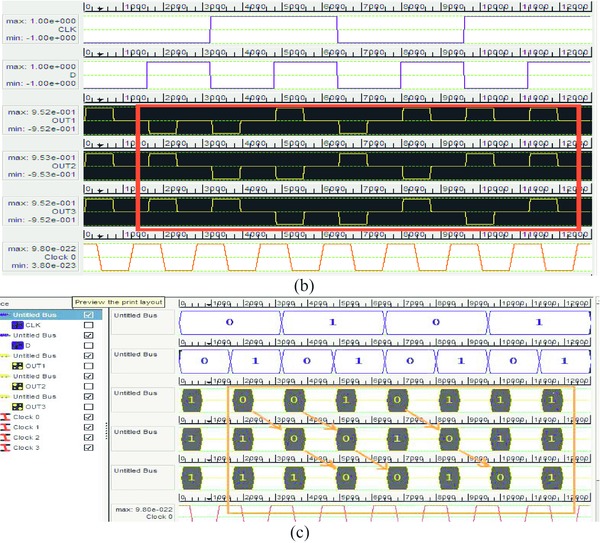
Task: Enable the OUT1 trace checkbox
Action: pos(88,366)
